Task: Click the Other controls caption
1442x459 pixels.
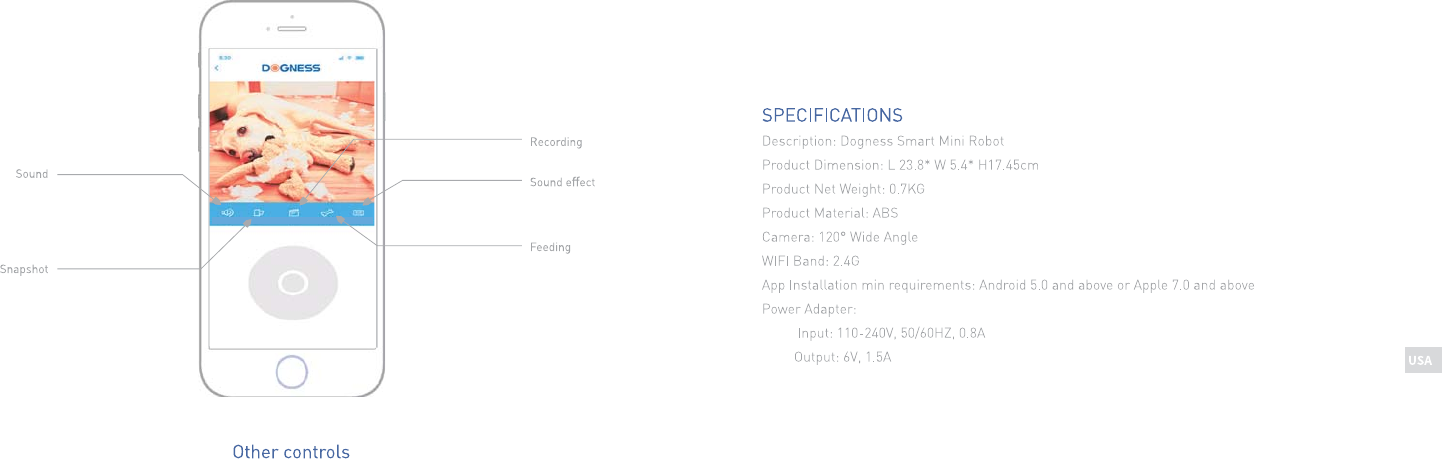Action: point(291,452)
